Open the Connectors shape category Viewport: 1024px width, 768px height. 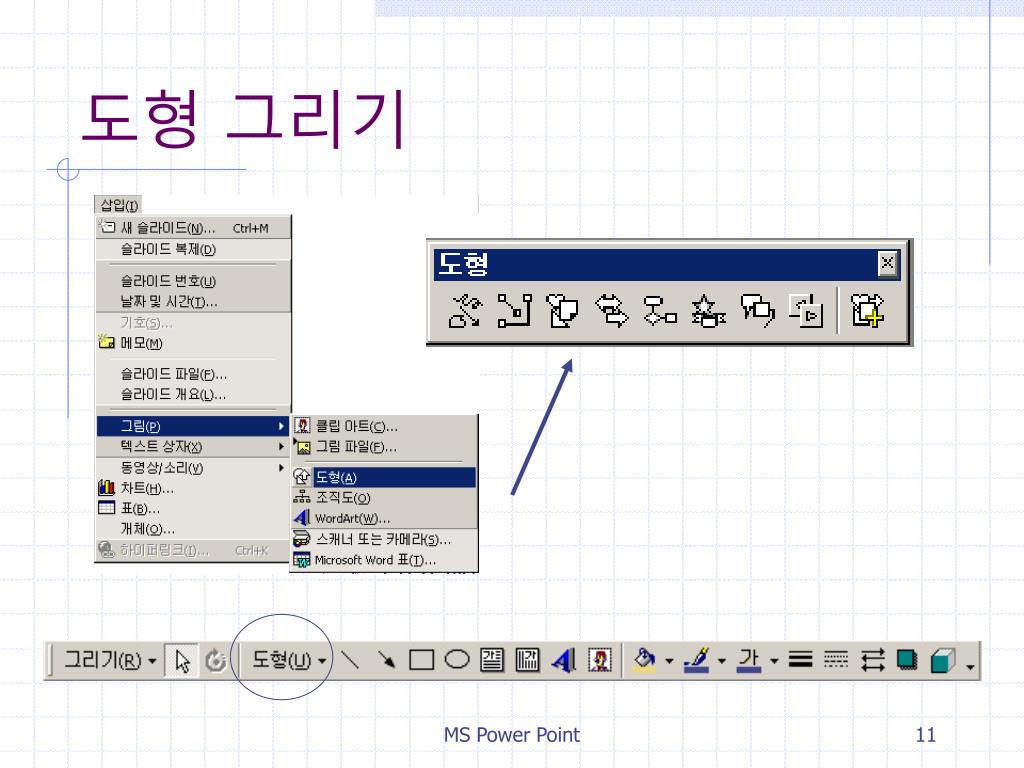pyautogui.click(x=514, y=310)
